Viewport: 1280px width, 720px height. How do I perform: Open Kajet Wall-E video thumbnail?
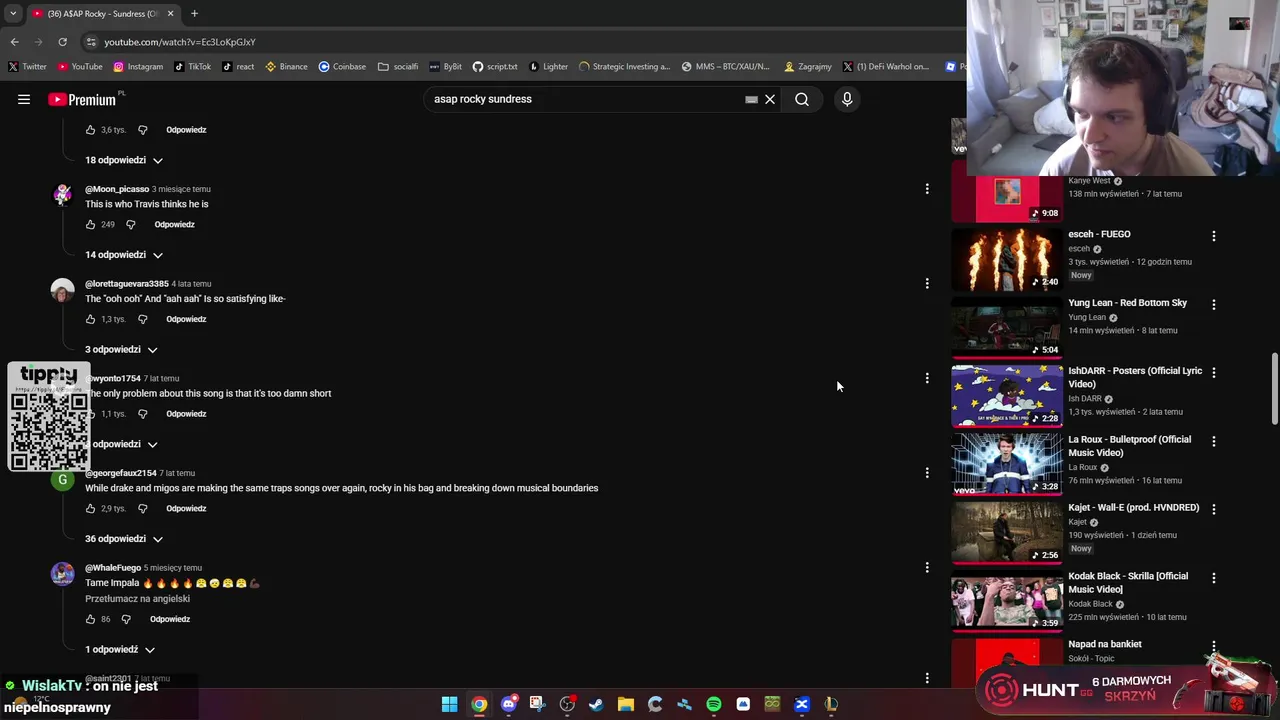coord(1007,533)
